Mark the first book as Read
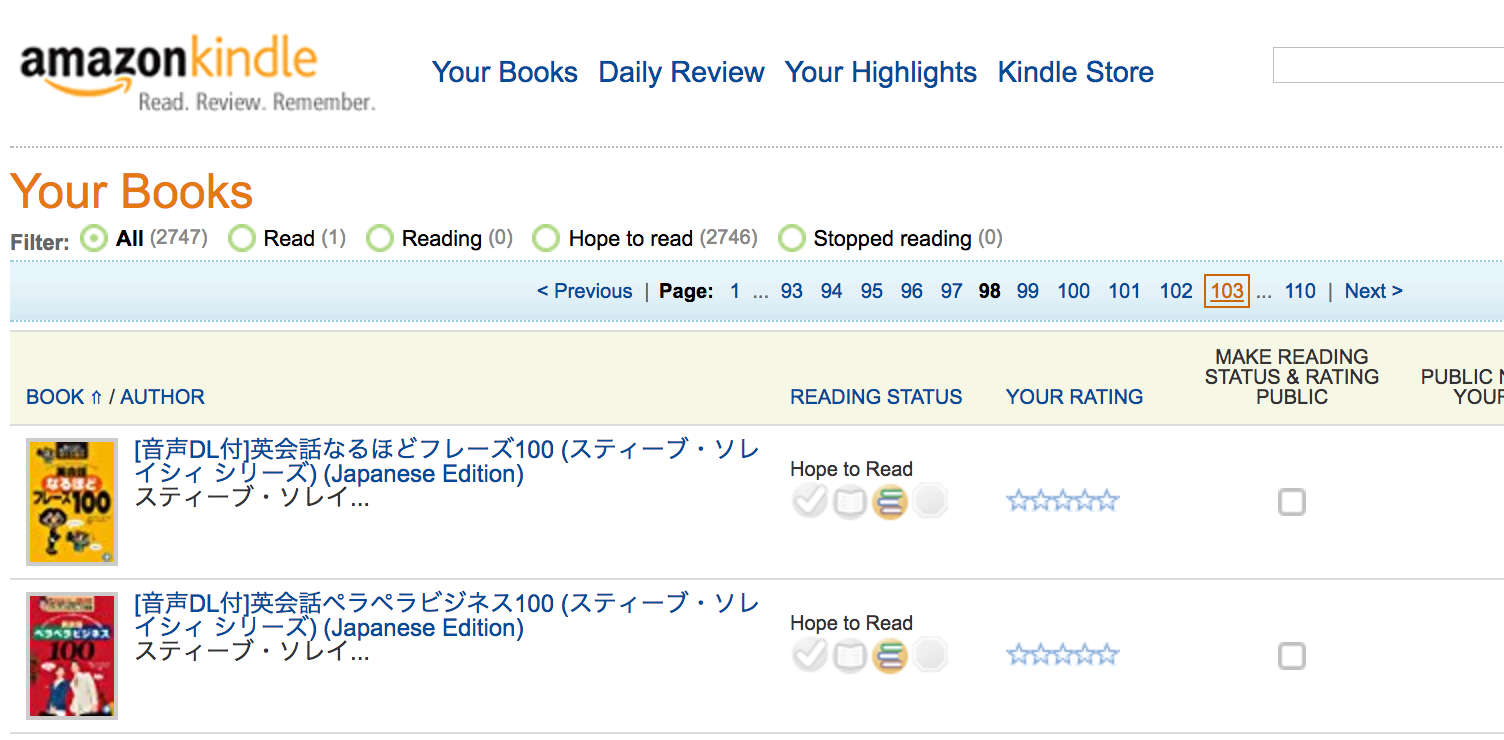Viewport: 1504px width, 740px height. [x=810, y=500]
